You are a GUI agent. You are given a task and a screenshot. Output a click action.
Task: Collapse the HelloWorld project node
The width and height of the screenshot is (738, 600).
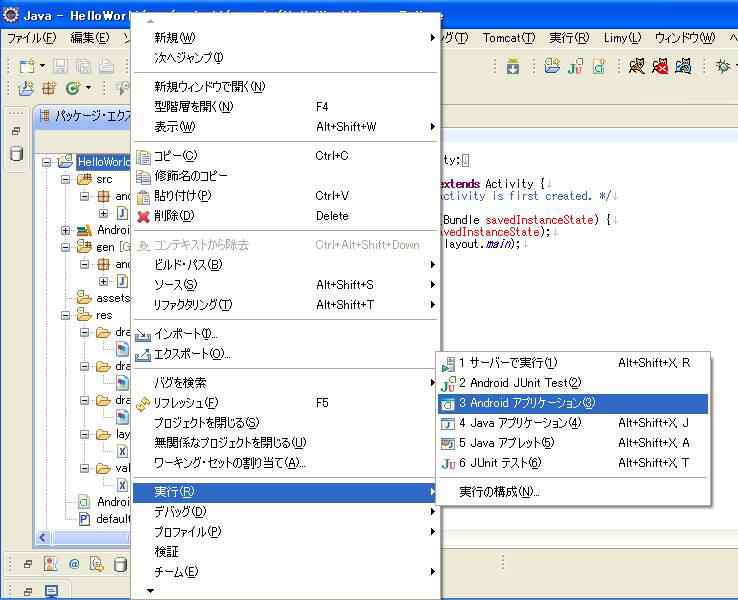pyautogui.click(x=46, y=162)
